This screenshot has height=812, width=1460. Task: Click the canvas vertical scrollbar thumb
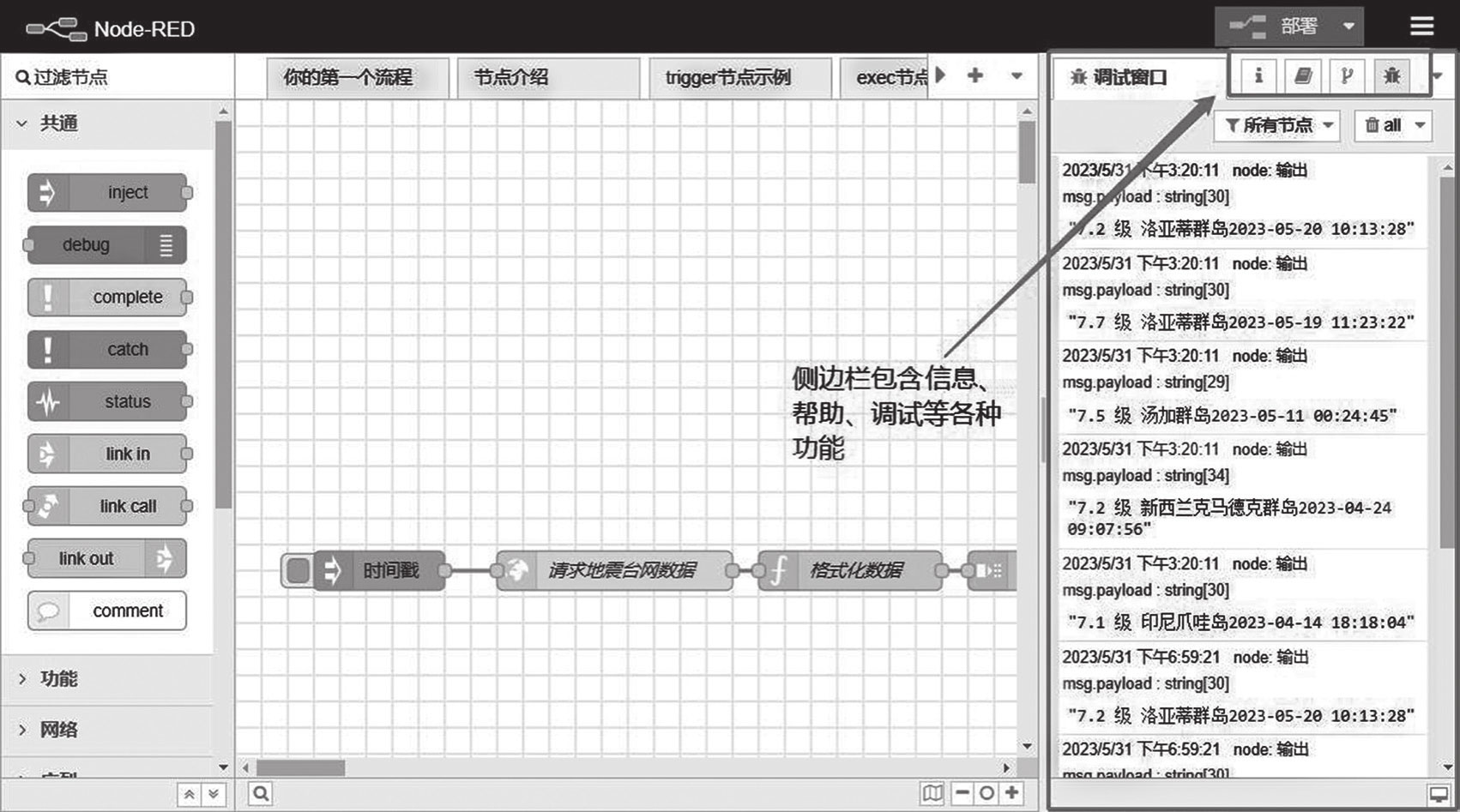click(x=1027, y=152)
